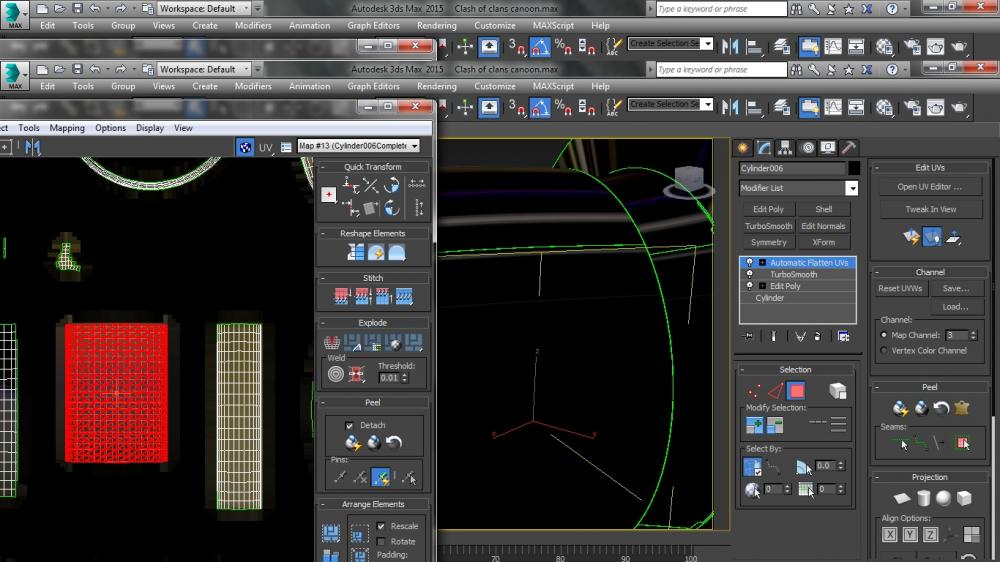
Task: Open the Create command panel tab
Action: click(x=743, y=148)
